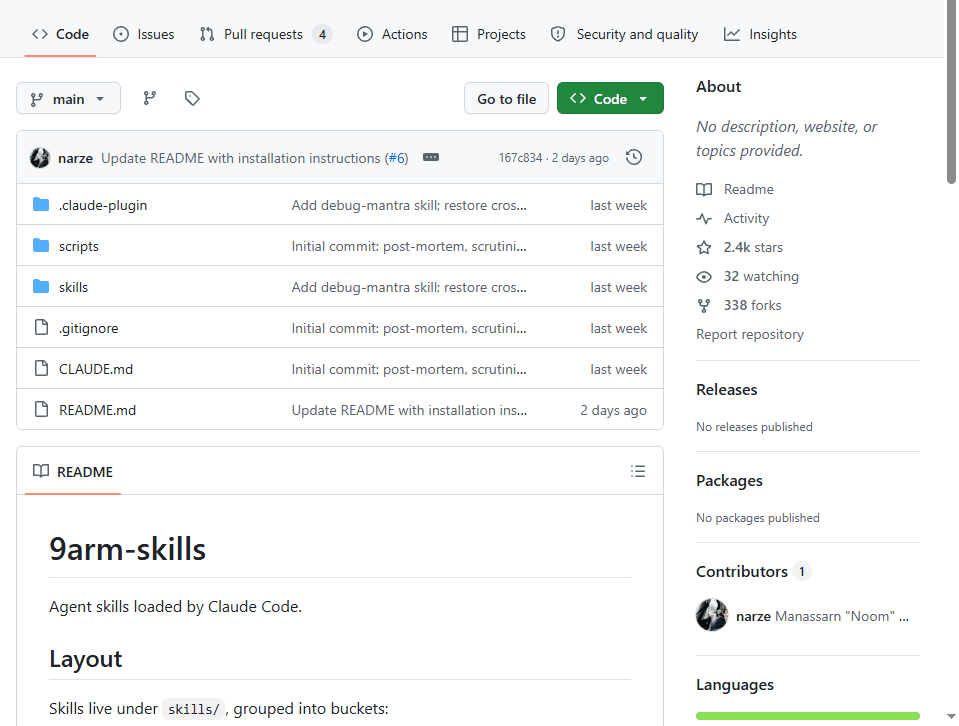Click the '2 days ago' README.md timestamp
The image size is (959, 726).
click(613, 410)
